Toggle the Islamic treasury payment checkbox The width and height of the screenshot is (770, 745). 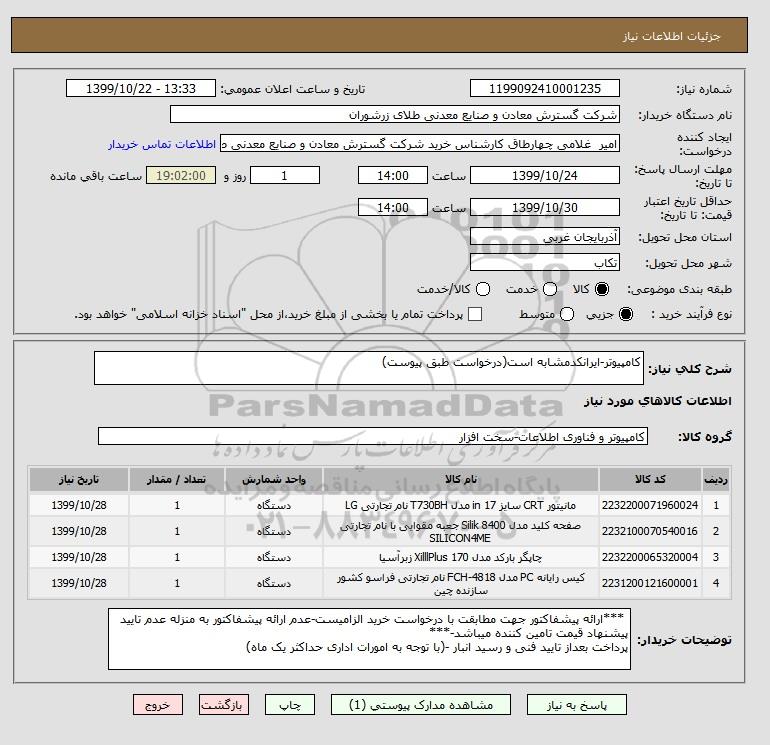click(475, 314)
